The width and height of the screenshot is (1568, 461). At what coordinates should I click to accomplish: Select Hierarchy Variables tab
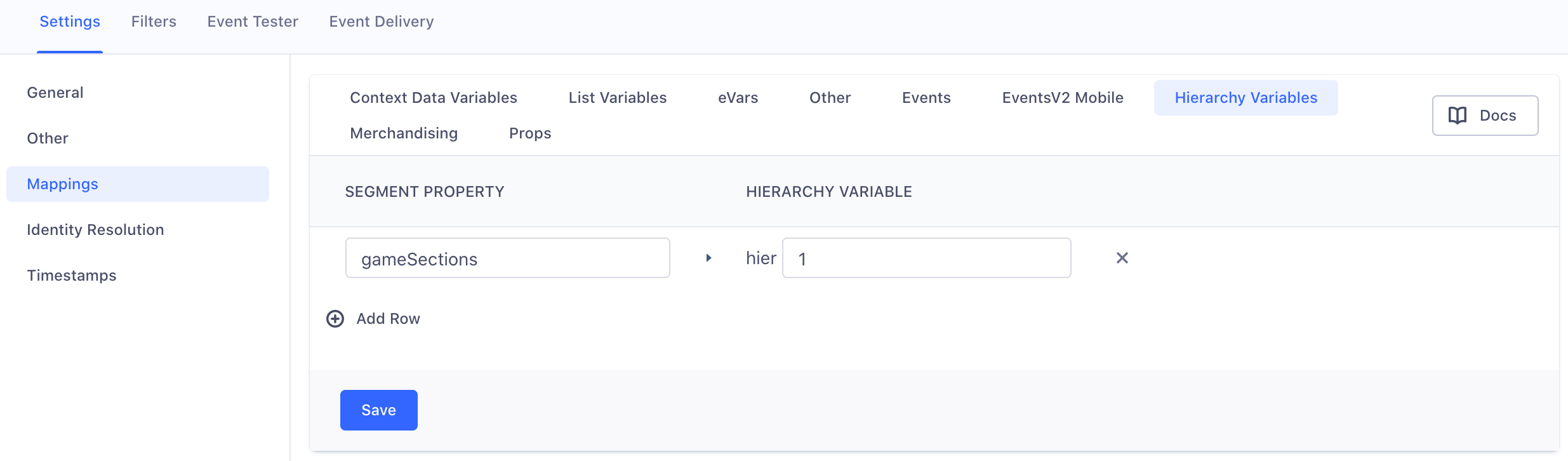1246,97
